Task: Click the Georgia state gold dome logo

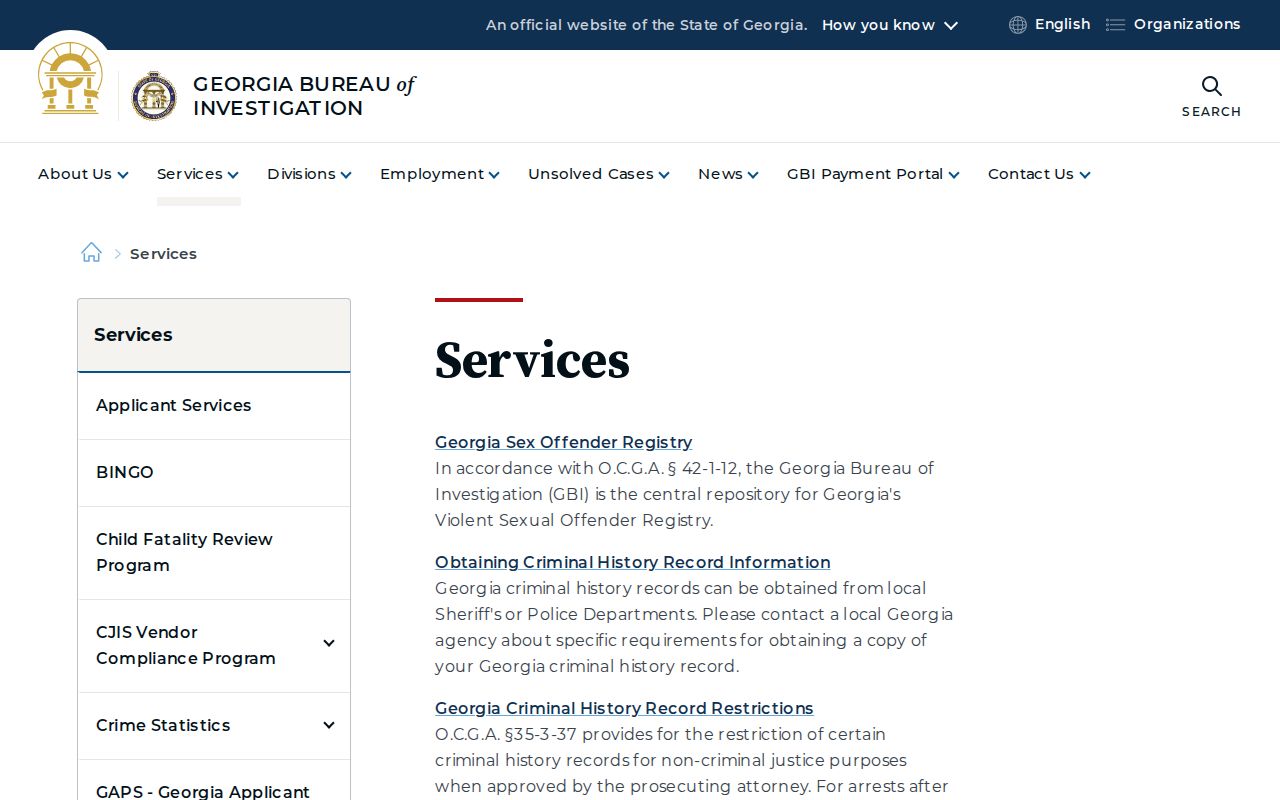Action: (x=70, y=78)
